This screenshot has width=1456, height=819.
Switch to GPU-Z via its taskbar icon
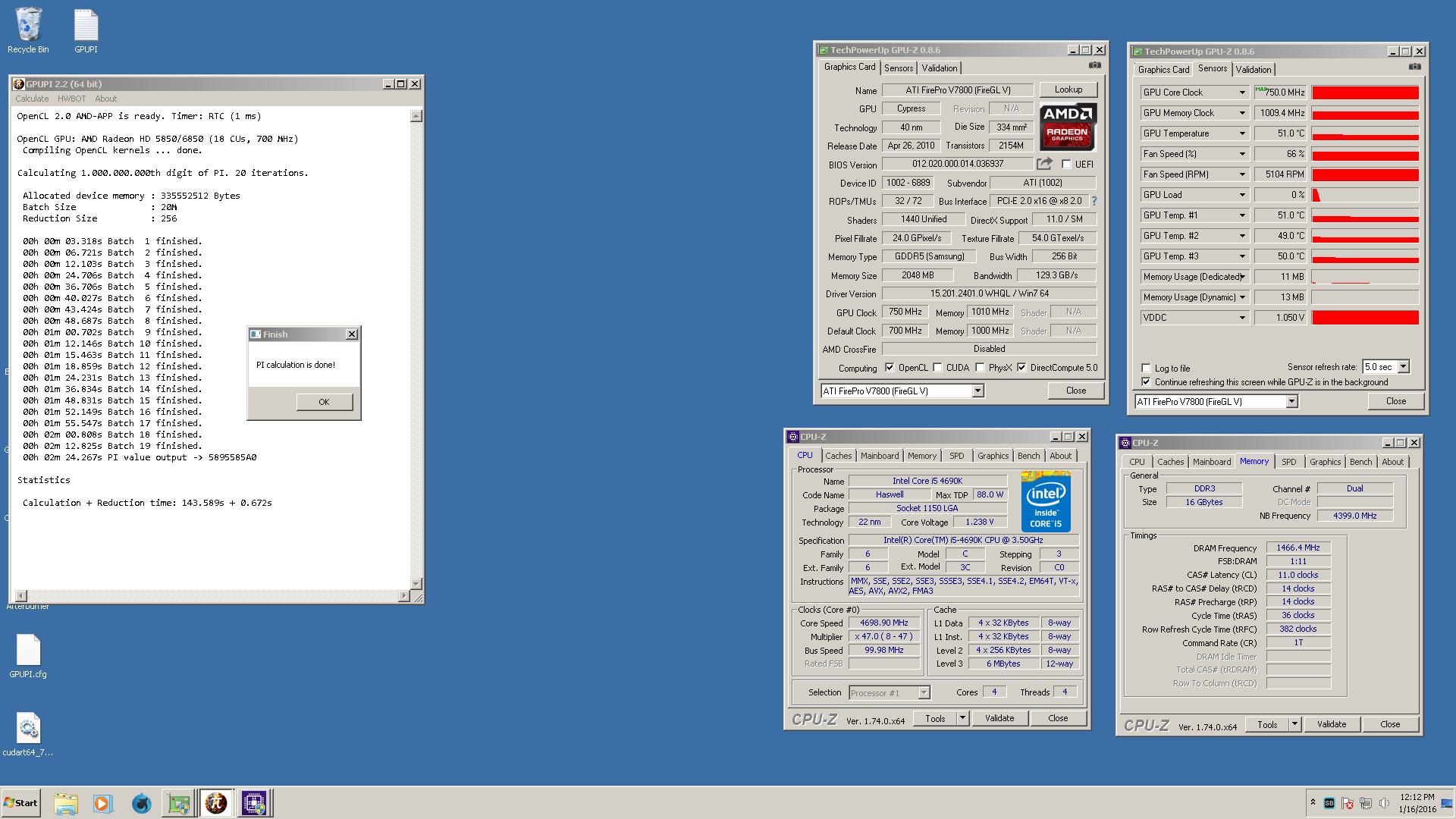(x=179, y=803)
